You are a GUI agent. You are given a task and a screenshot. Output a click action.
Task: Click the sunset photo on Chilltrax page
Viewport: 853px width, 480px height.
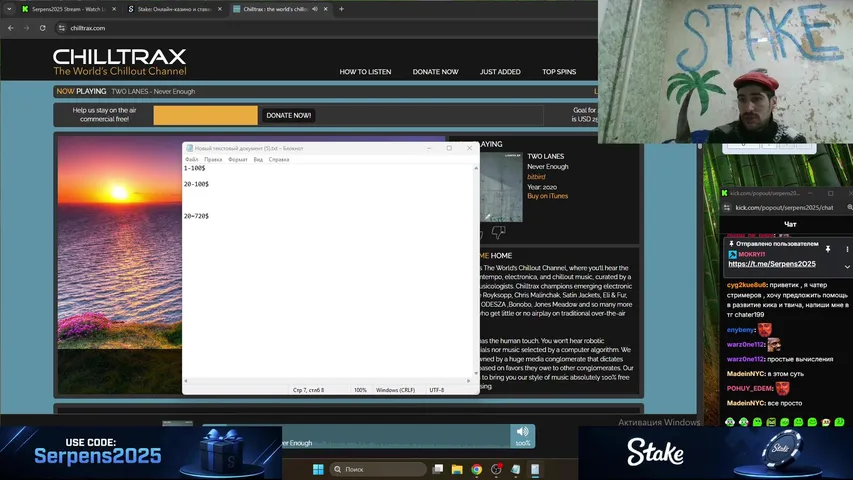(120, 242)
